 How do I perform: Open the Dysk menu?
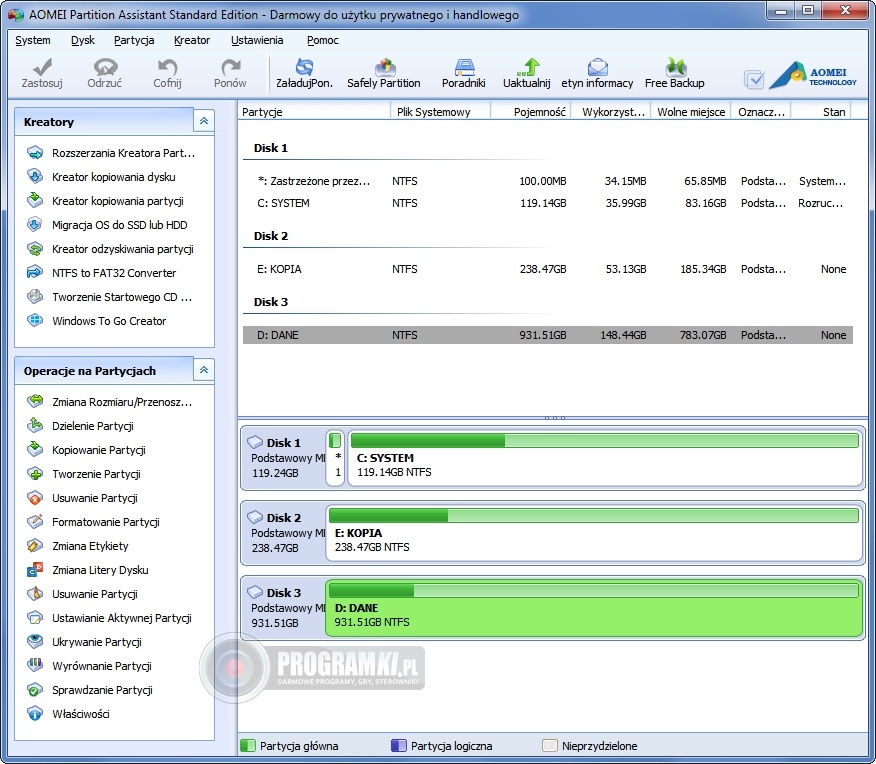pos(83,40)
